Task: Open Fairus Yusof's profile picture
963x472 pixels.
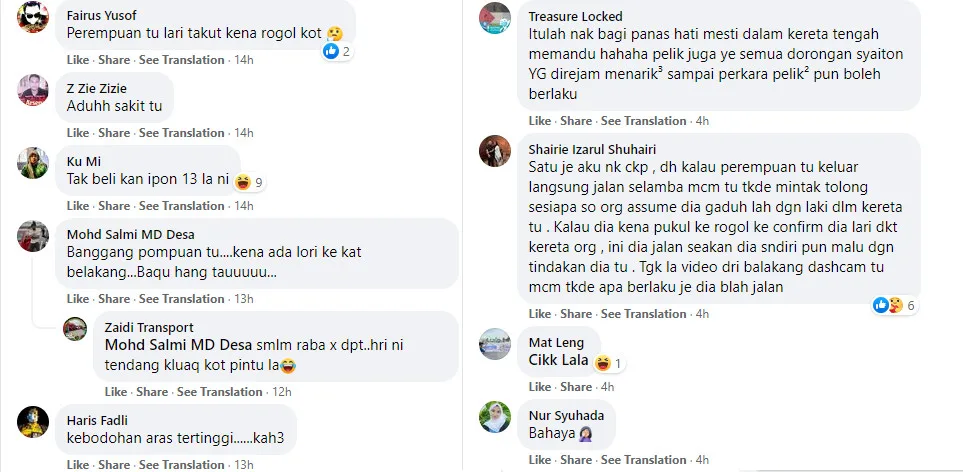Action: (x=33, y=17)
